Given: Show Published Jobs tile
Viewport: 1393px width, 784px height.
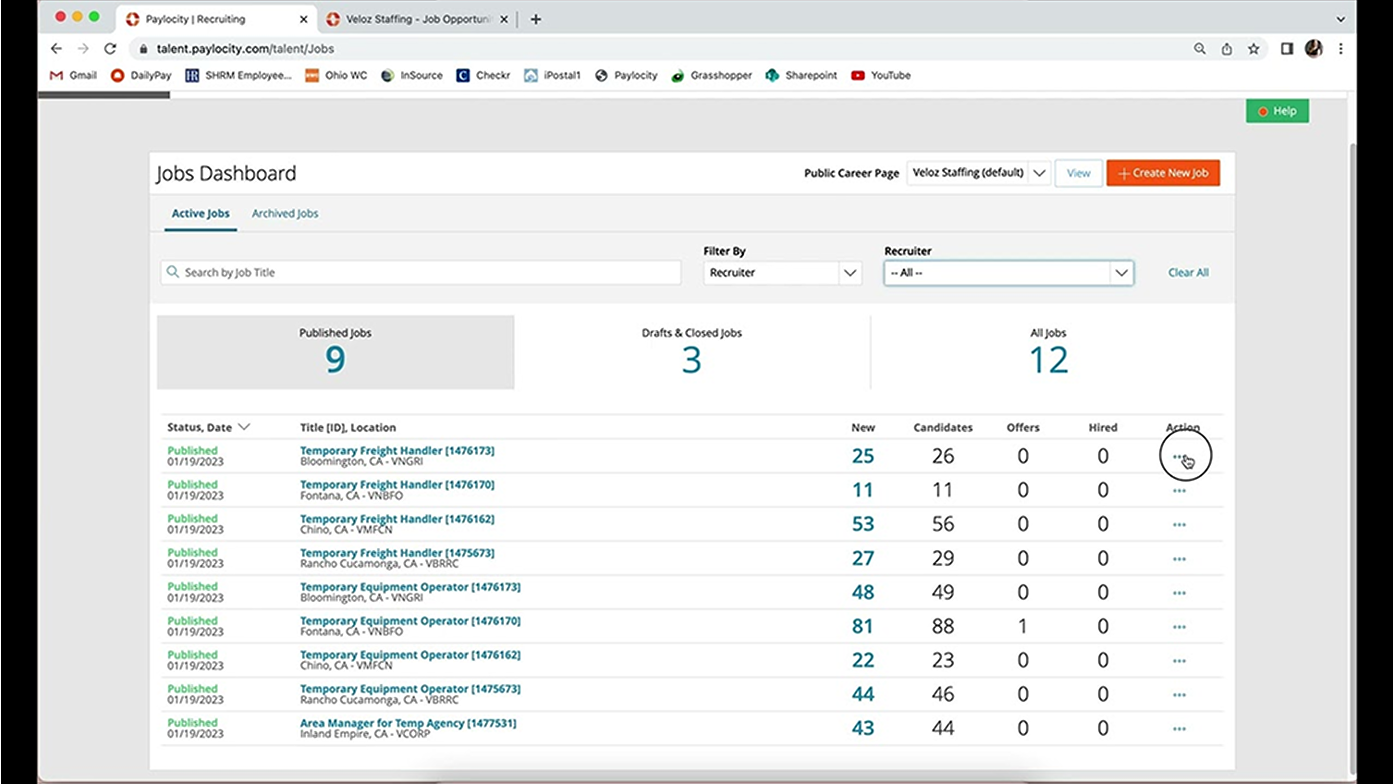Looking at the screenshot, I should [x=335, y=352].
